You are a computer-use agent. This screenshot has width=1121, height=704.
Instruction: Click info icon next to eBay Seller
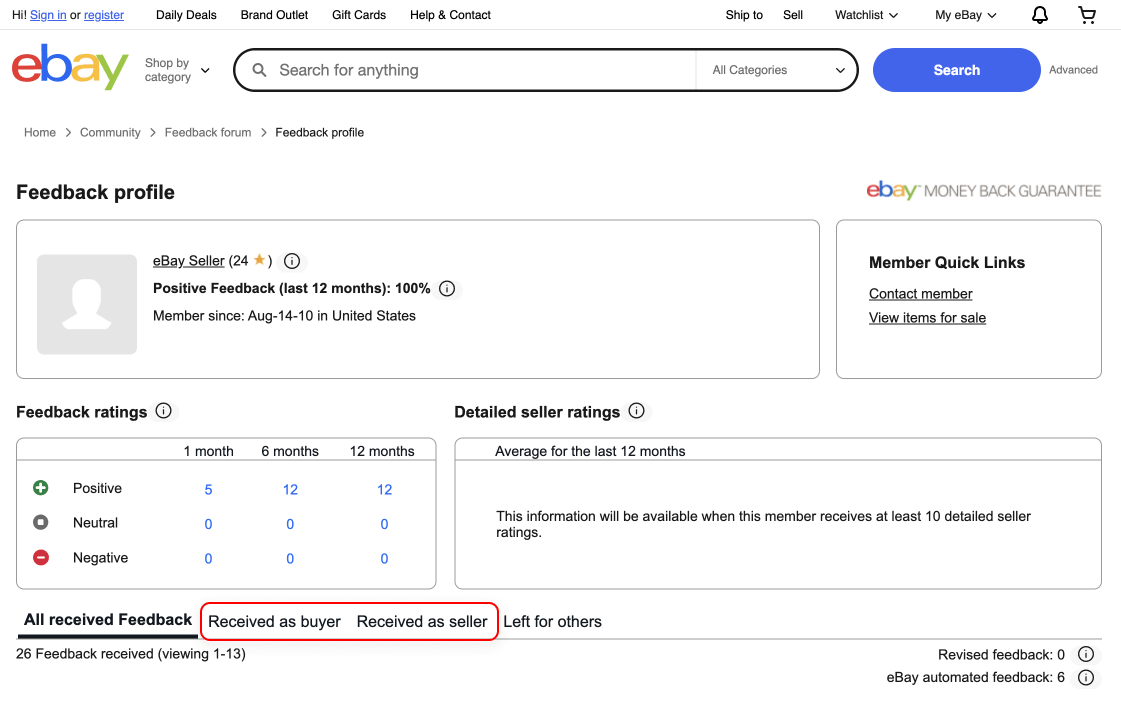pos(292,262)
